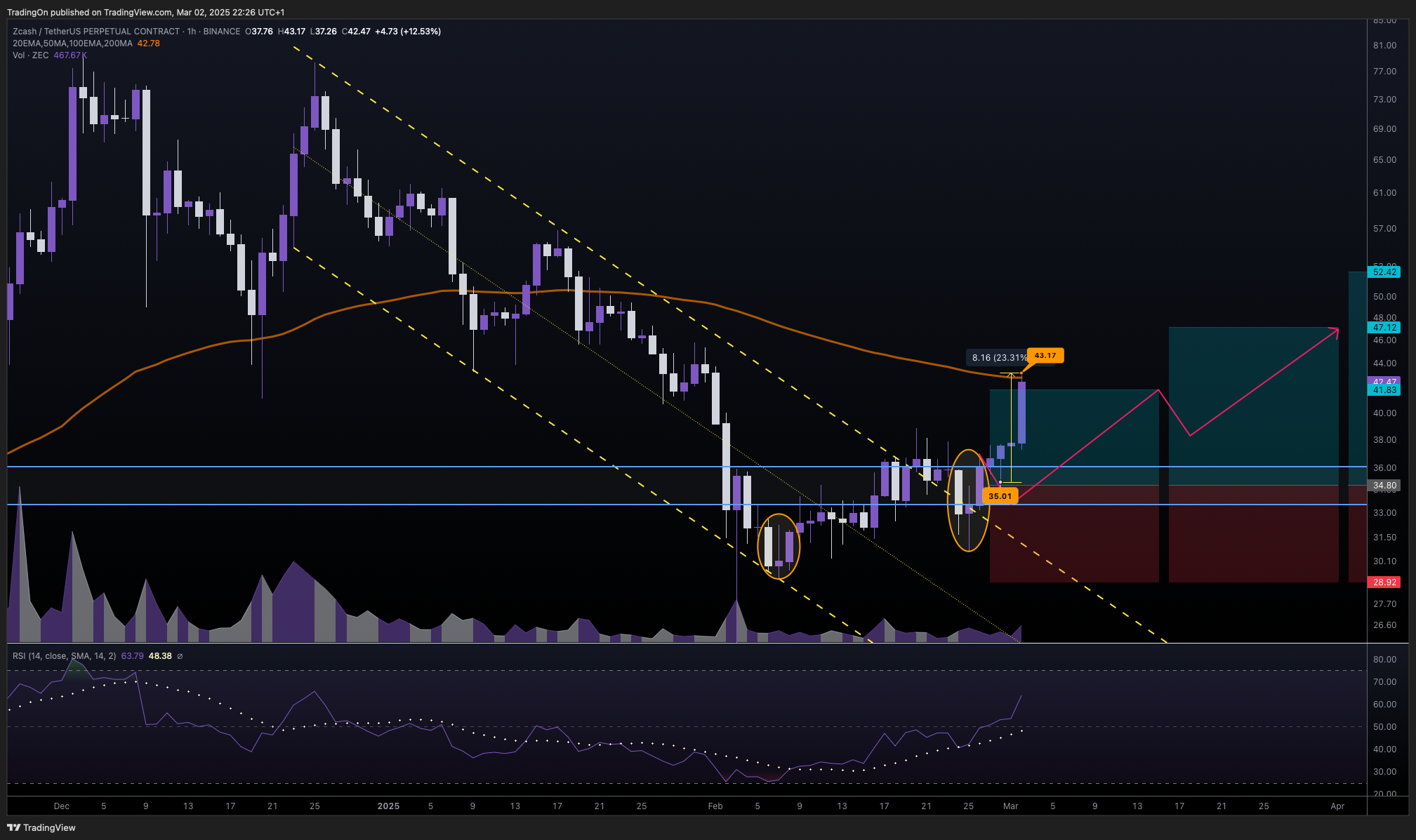
Task: Click the 50.00 RSI scale value
Action: click(x=1384, y=727)
